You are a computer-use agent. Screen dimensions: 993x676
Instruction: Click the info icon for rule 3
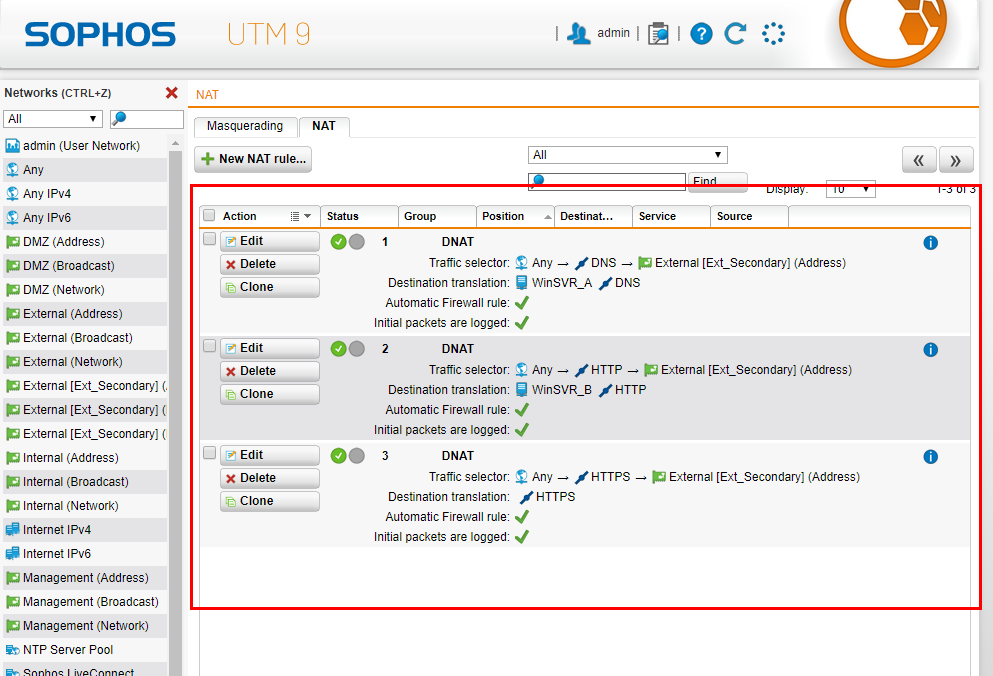(930, 457)
